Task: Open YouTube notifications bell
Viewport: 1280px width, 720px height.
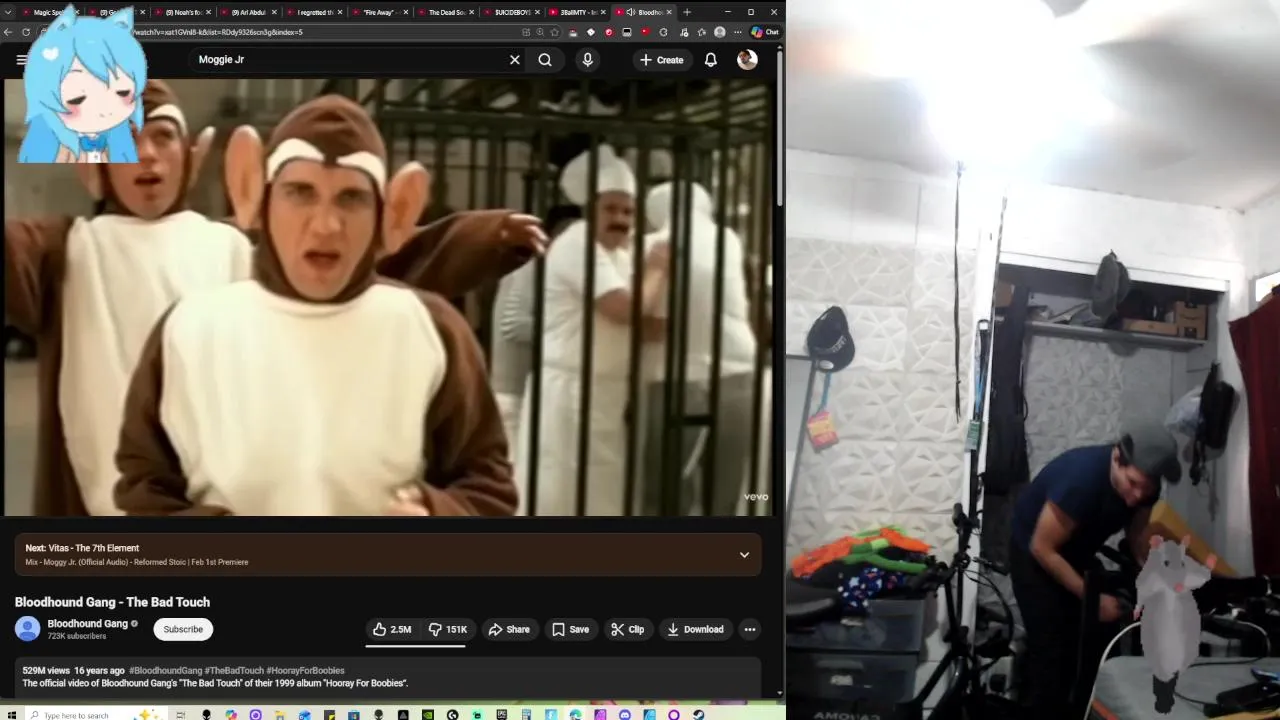Action: pyautogui.click(x=711, y=60)
